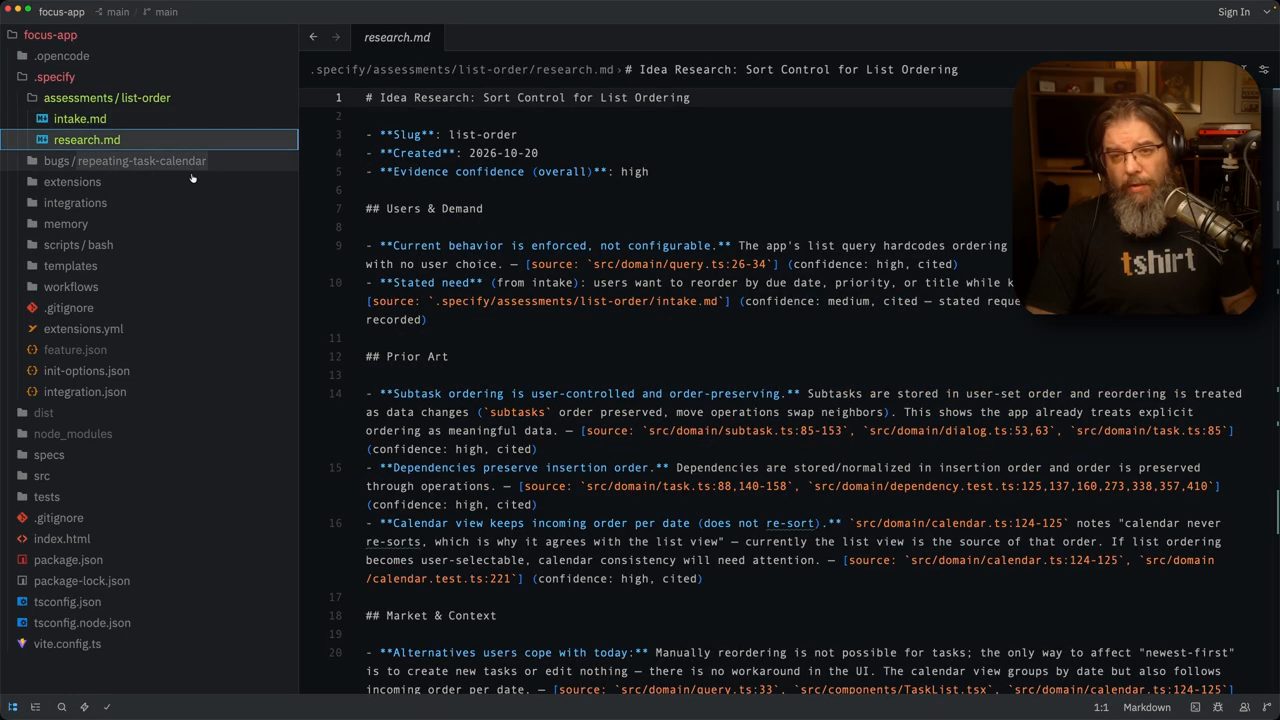Click the lightning bolt icon in status bar
Screen dimensions: 1280x720
pos(84,707)
